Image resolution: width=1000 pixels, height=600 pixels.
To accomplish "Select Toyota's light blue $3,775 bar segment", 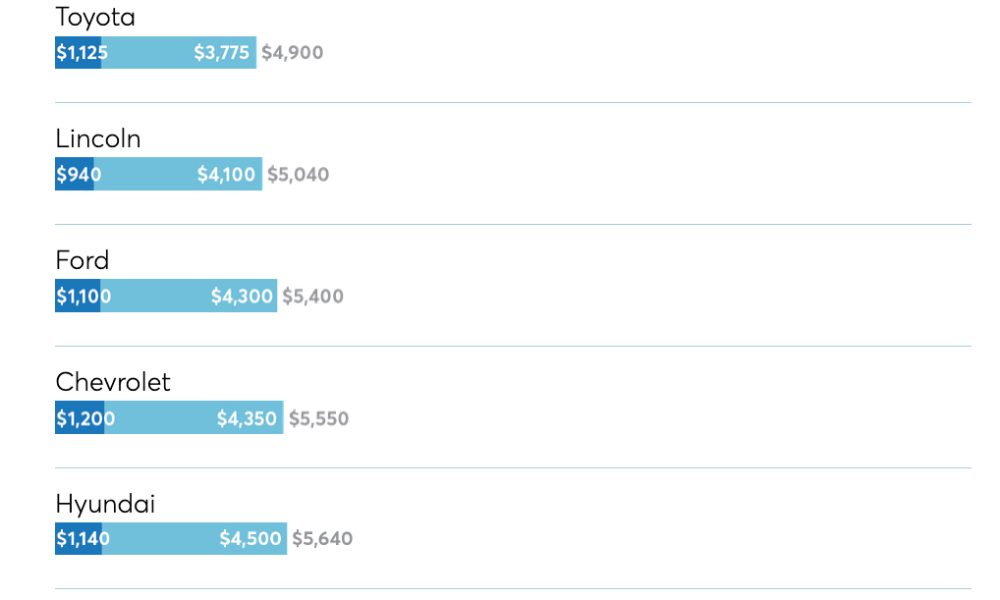I will 179,52.
